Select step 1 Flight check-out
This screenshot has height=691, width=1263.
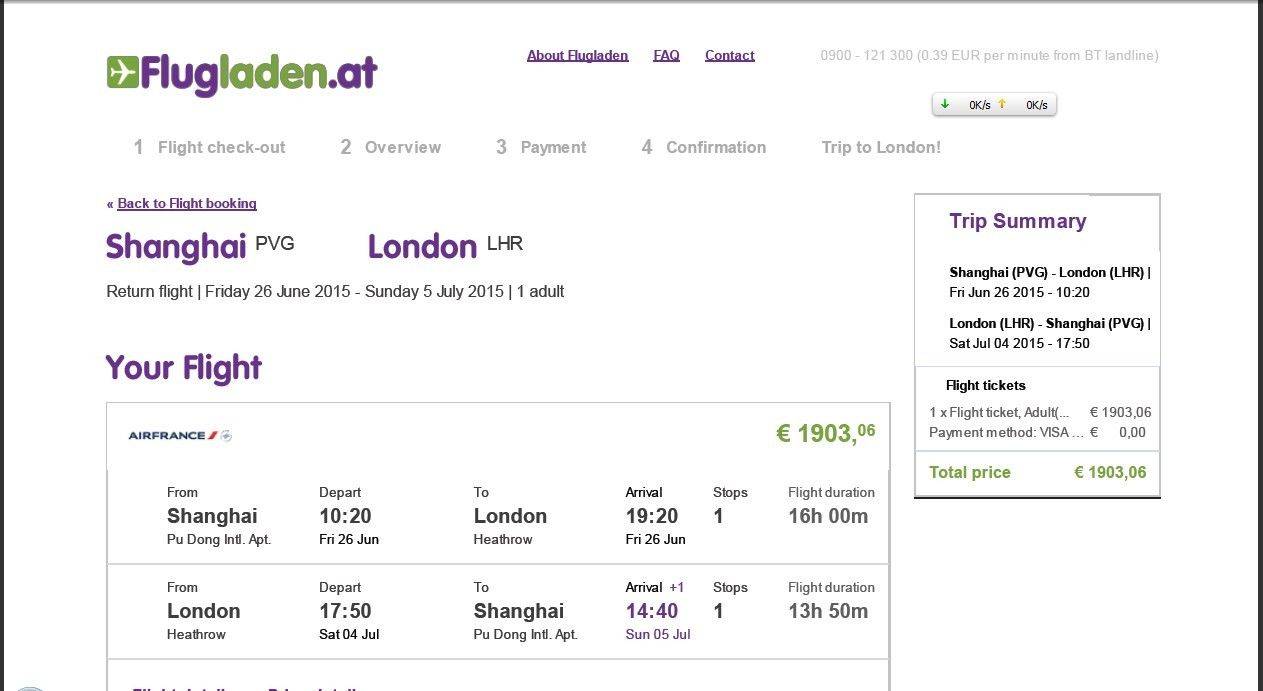pyautogui.click(x=210, y=147)
